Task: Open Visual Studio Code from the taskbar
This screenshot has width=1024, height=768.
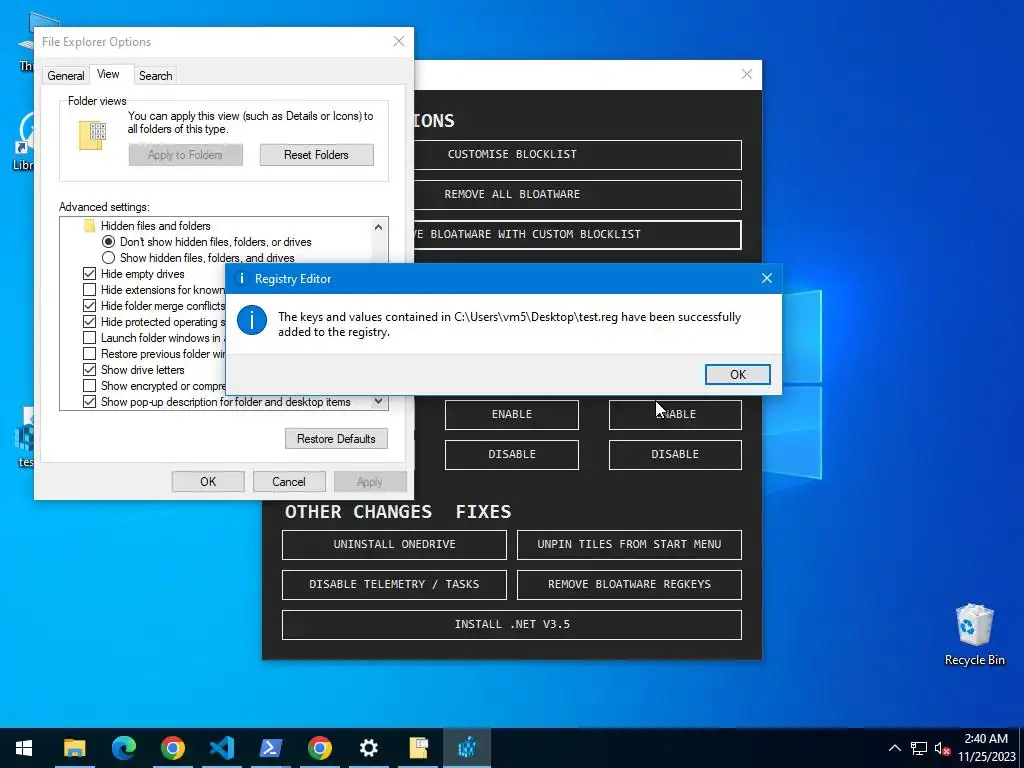Action: pyautogui.click(x=221, y=748)
